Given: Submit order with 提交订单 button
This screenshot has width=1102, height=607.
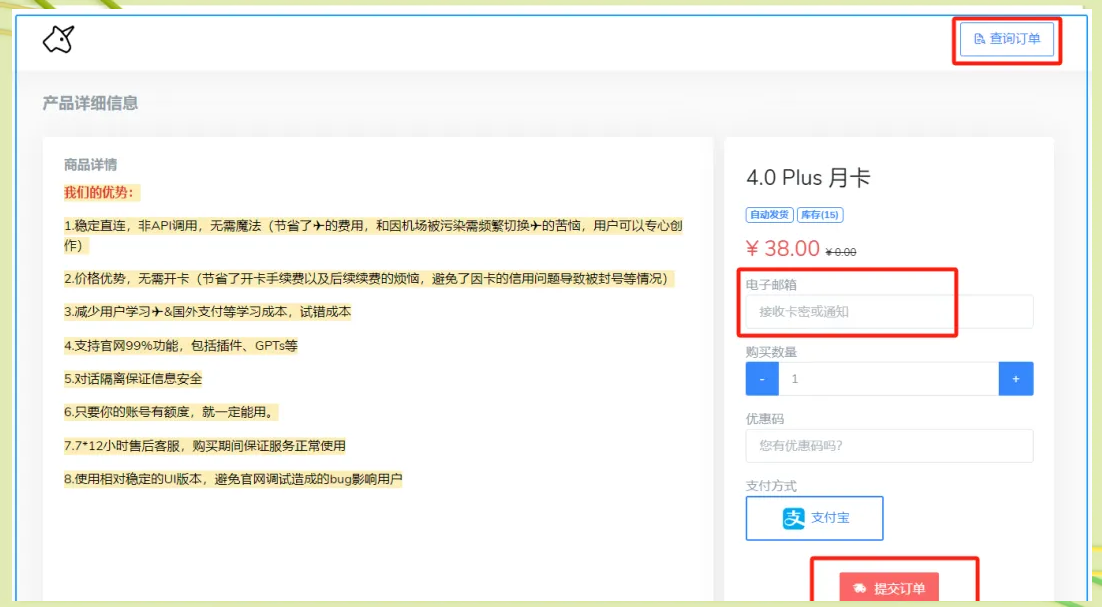Looking at the screenshot, I should (889, 587).
